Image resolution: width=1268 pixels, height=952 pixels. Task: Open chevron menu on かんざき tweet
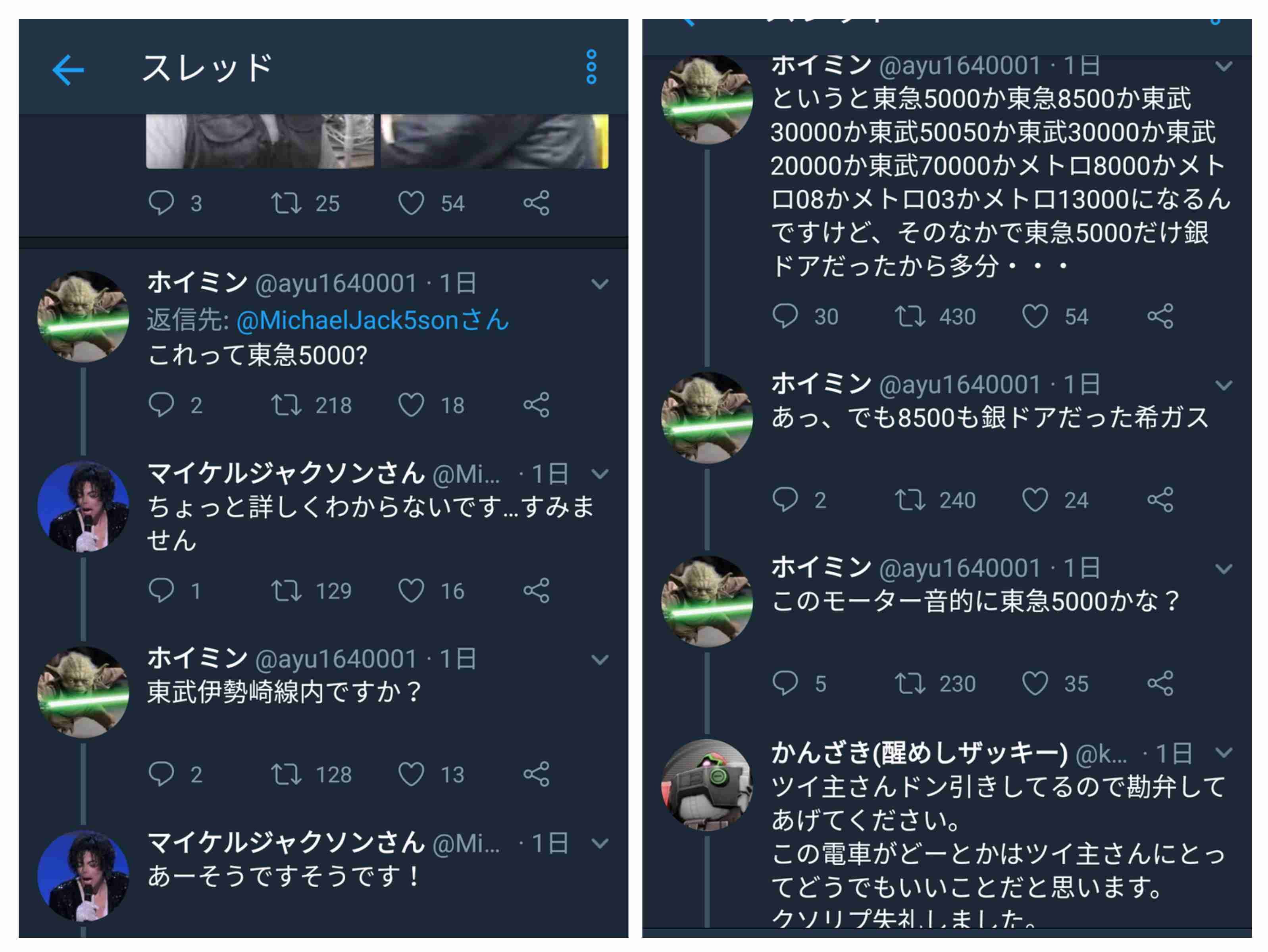1224,752
